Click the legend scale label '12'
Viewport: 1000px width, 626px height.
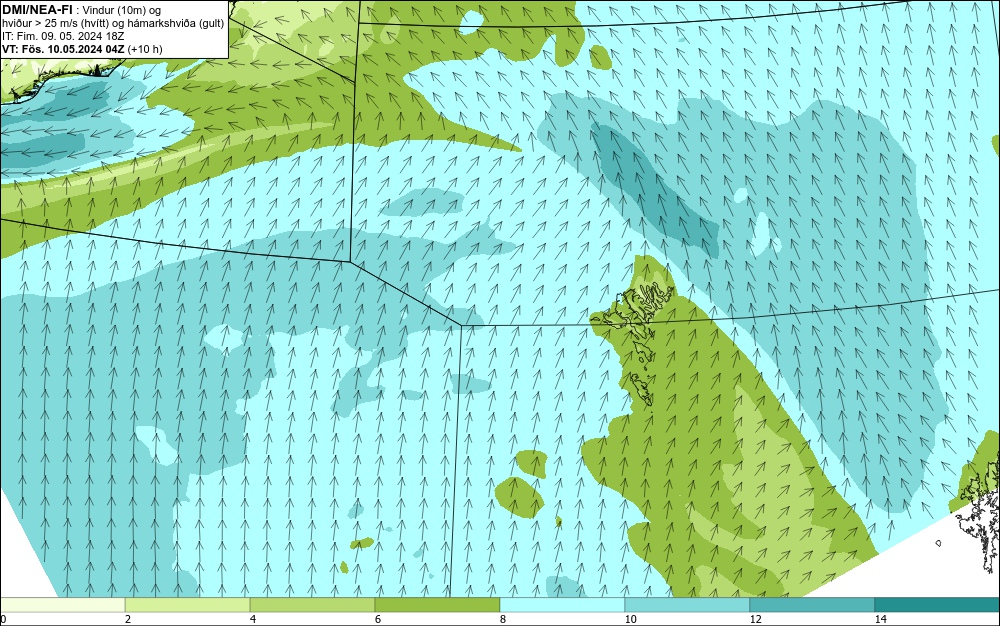[x=756, y=619]
